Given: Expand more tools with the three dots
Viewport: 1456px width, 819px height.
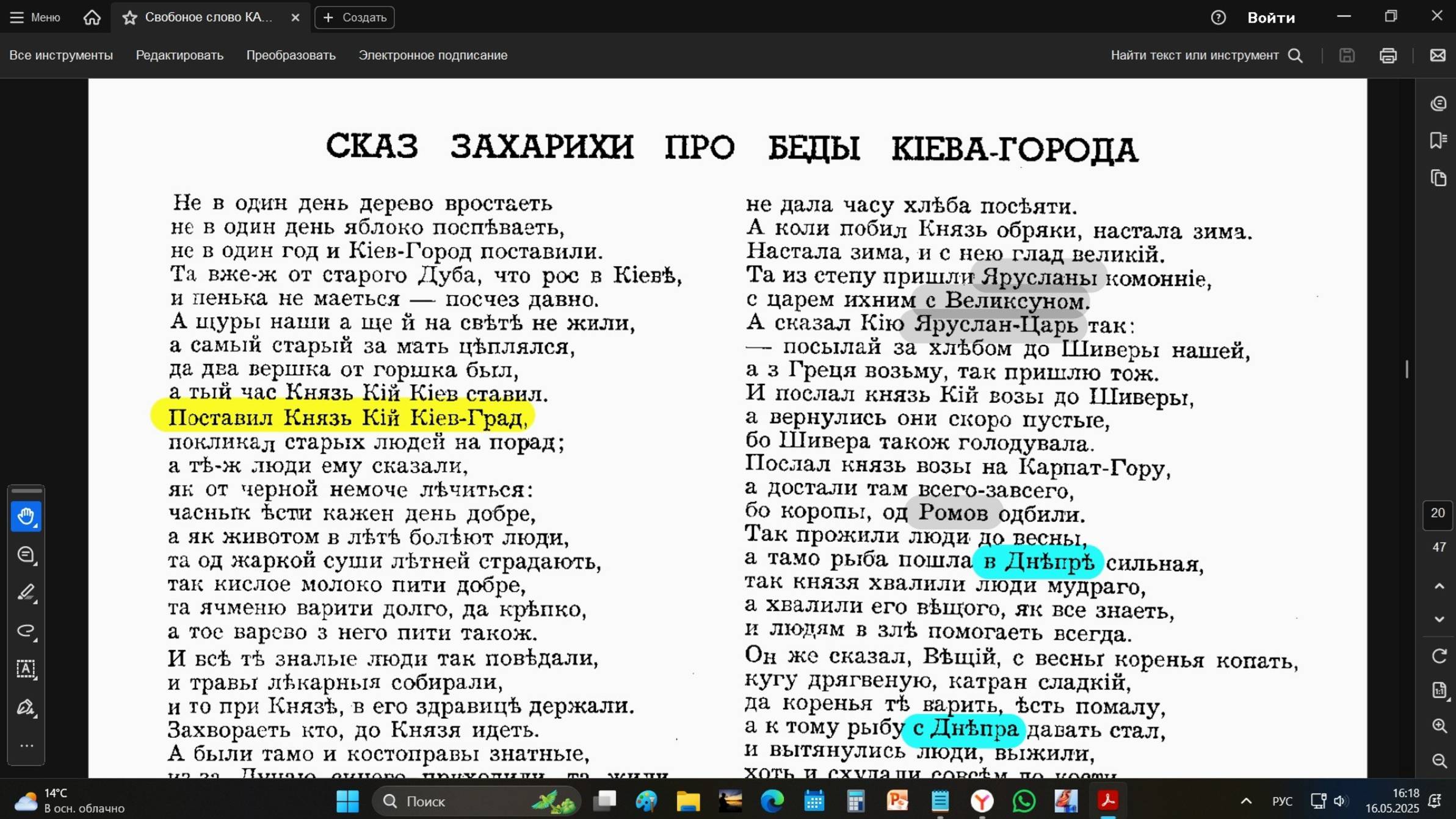Looking at the screenshot, I should [x=26, y=746].
